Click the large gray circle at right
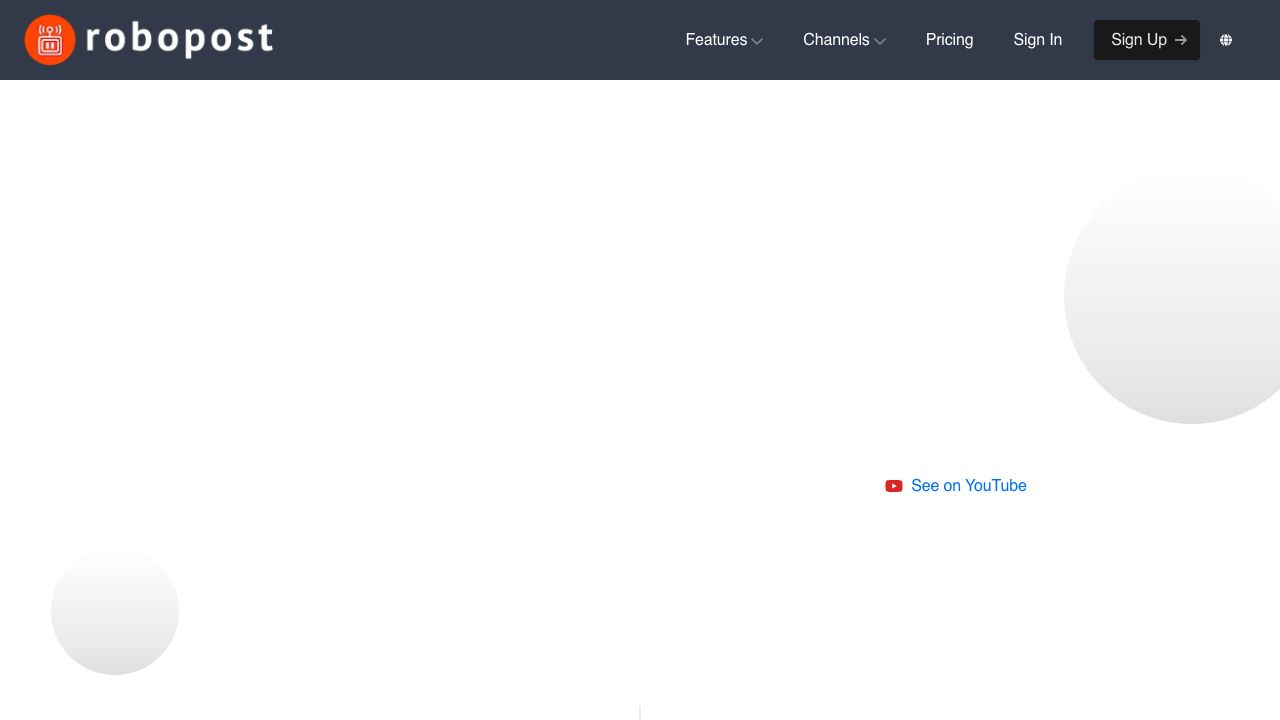The height and width of the screenshot is (720, 1280). pos(1180,300)
